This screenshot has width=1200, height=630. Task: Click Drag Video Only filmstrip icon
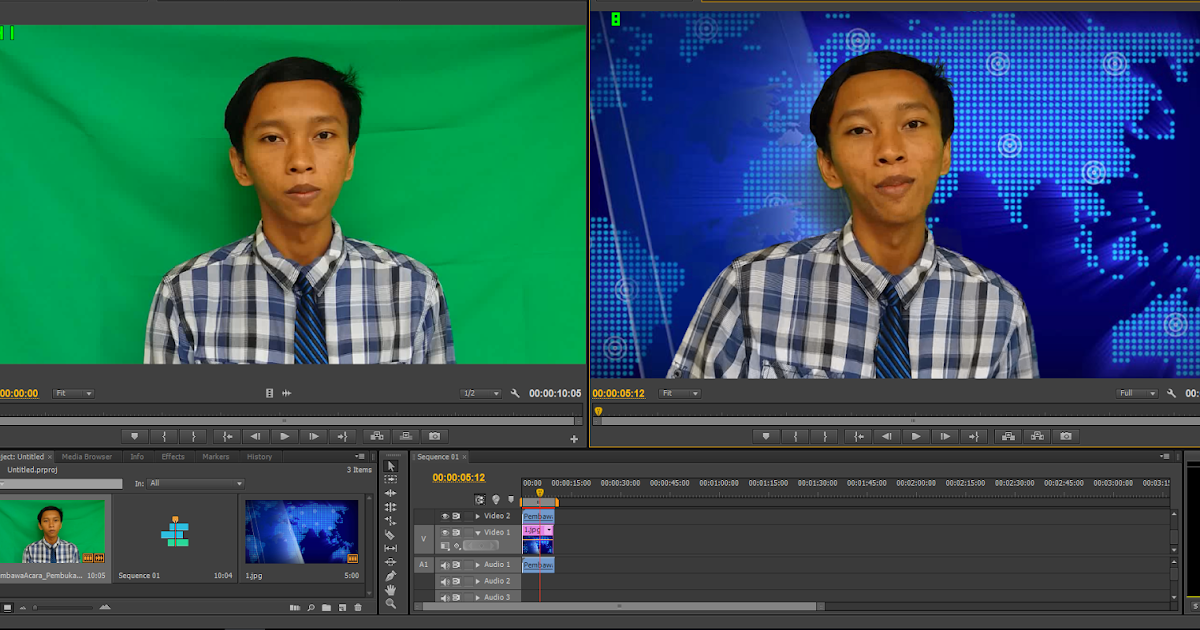click(269, 394)
